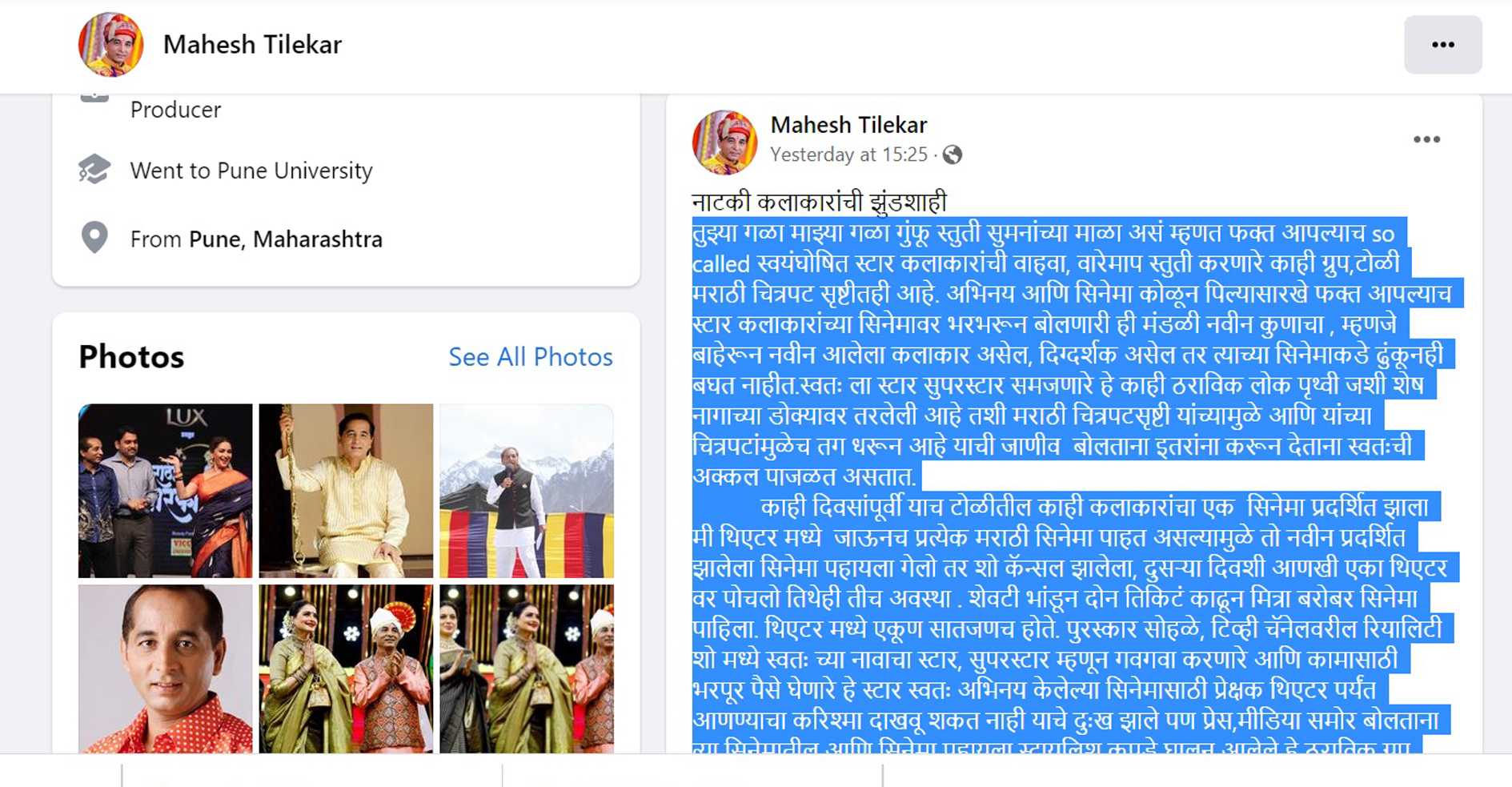Click the Producer work icon
Viewport: 1512px width, 787px height.
(94, 97)
